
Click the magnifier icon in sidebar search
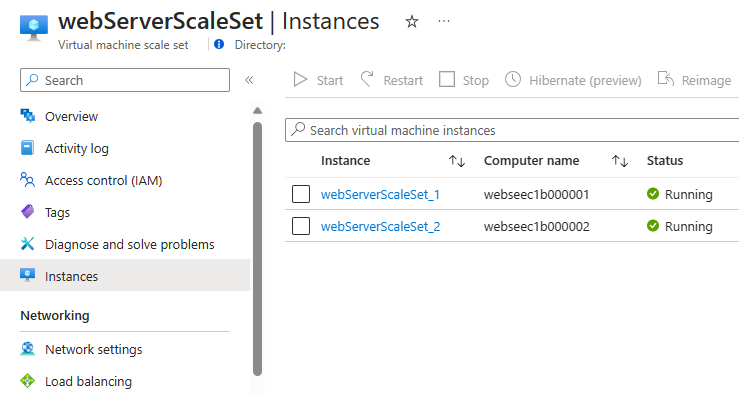pyautogui.click(x=32, y=80)
